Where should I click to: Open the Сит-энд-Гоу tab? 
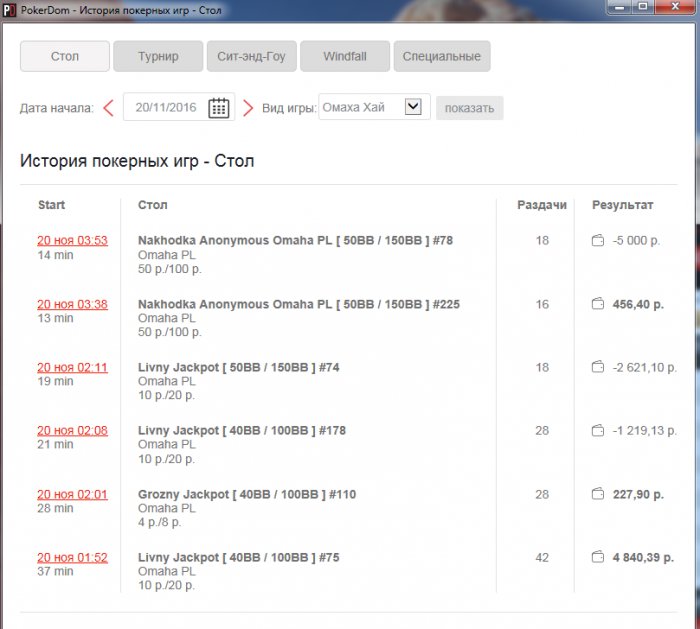coord(251,56)
